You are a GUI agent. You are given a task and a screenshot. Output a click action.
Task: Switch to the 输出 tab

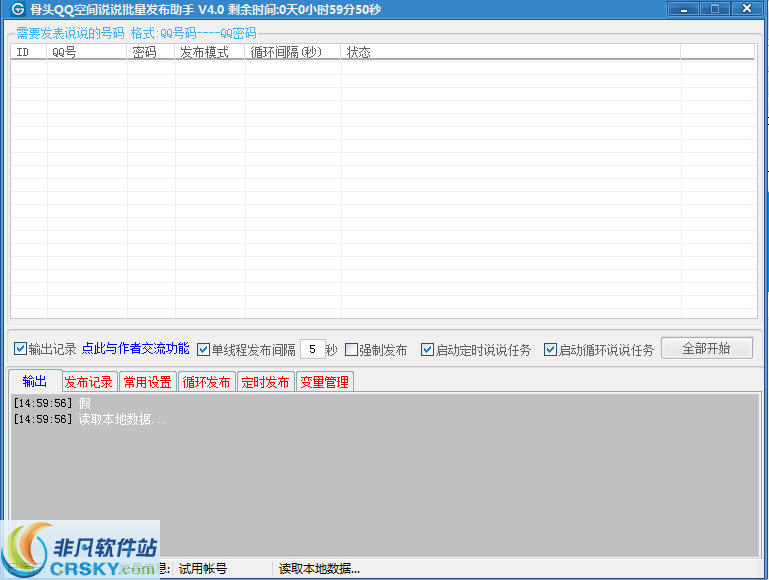(35, 381)
